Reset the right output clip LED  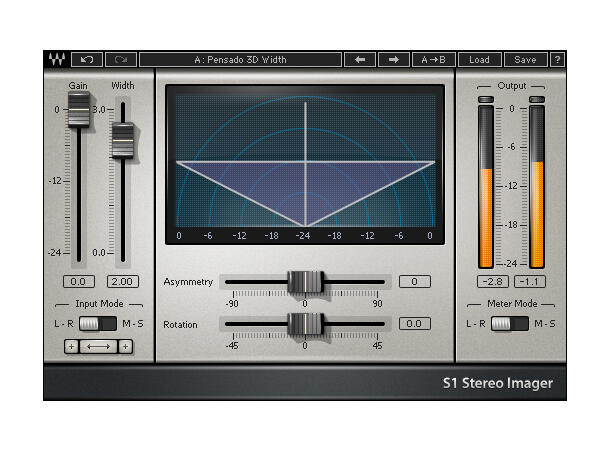[x=537, y=100]
